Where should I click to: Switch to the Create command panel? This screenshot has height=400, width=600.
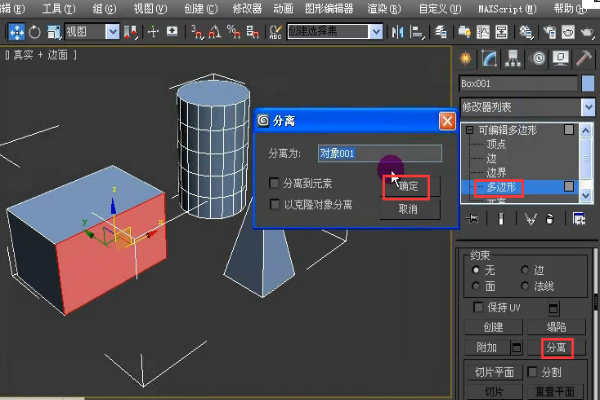pyautogui.click(x=466, y=59)
